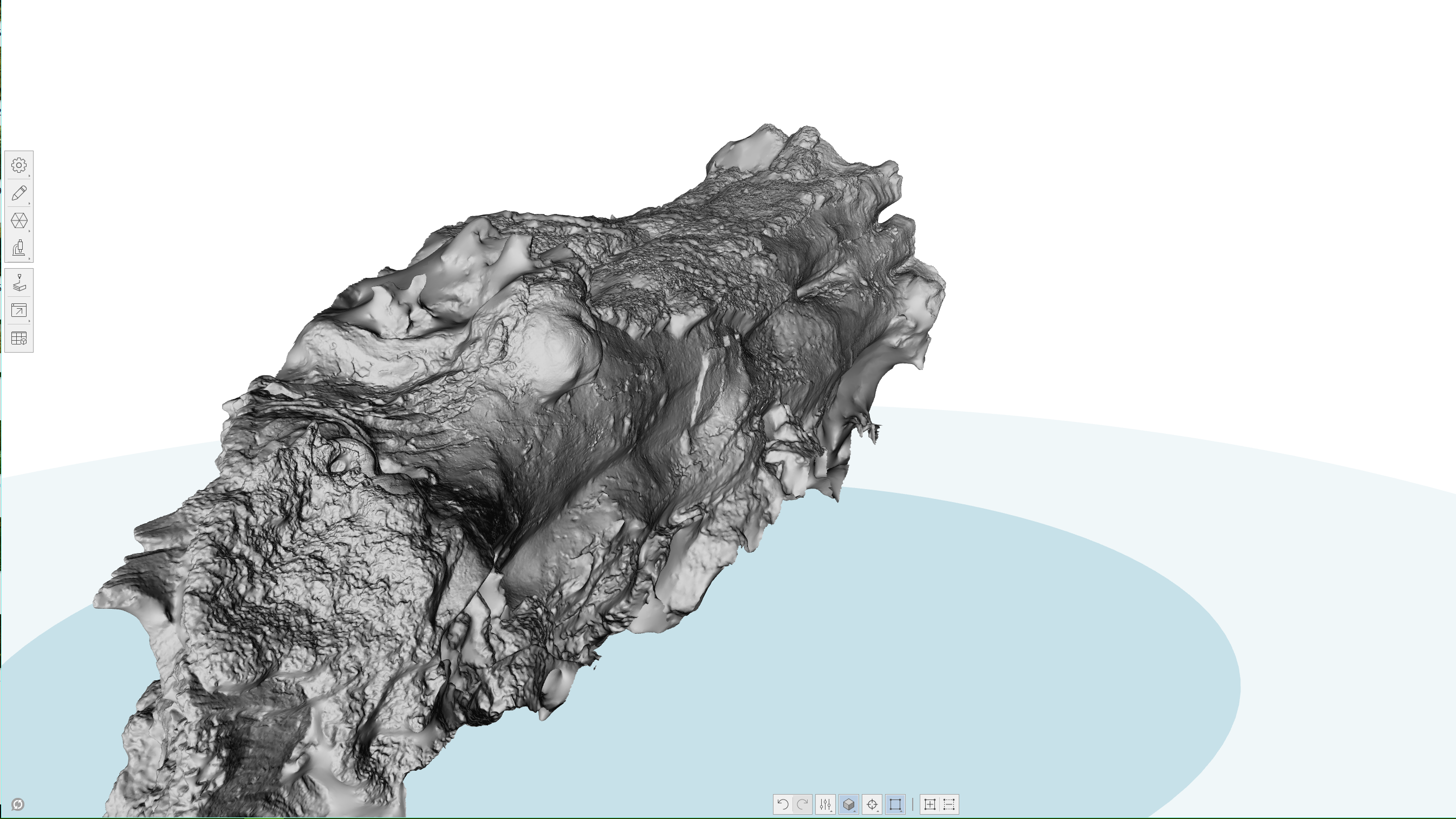Open the settings gear tool
The width and height of the screenshot is (1456, 819).
19,165
